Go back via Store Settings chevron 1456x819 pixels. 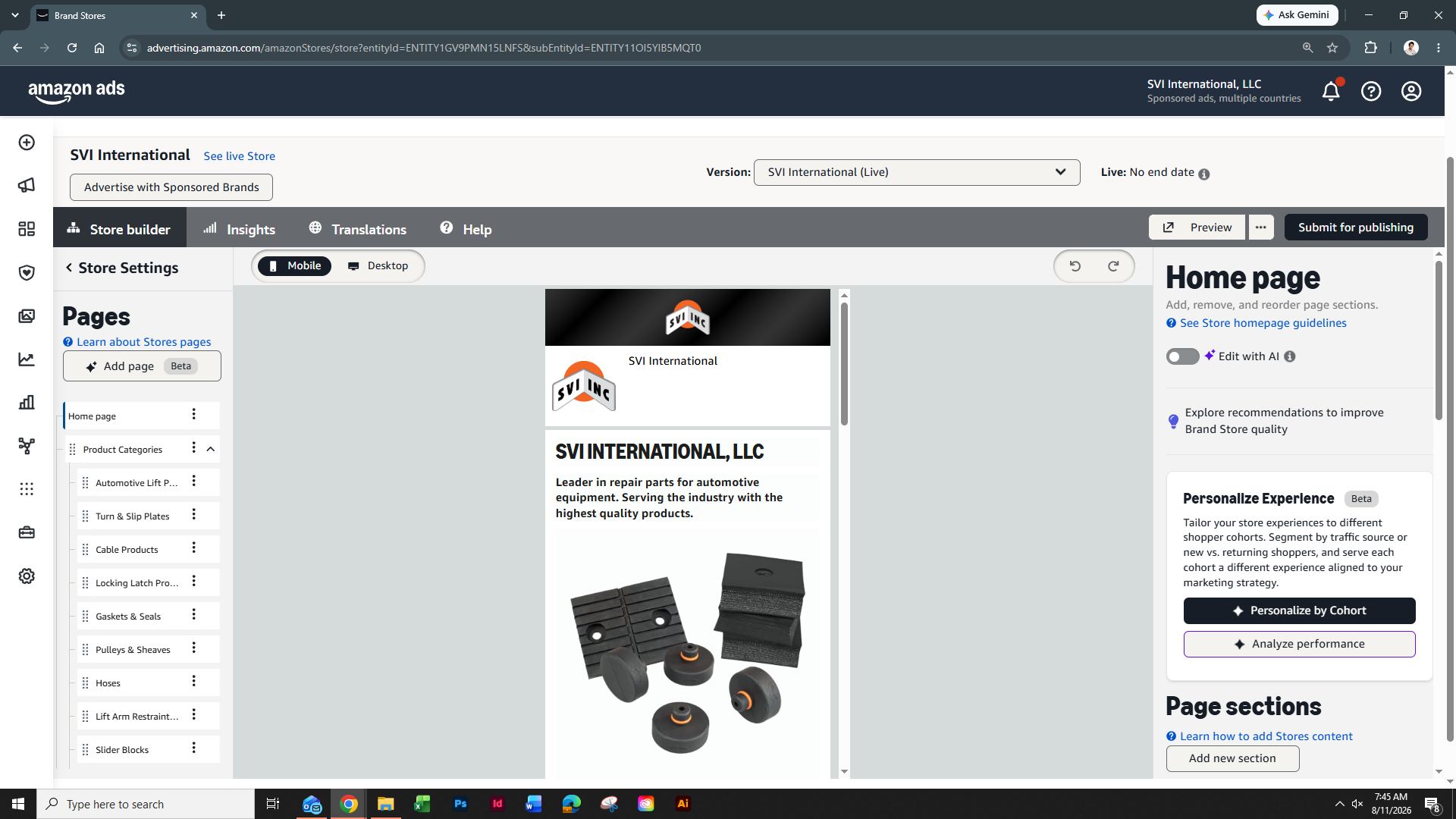click(69, 268)
